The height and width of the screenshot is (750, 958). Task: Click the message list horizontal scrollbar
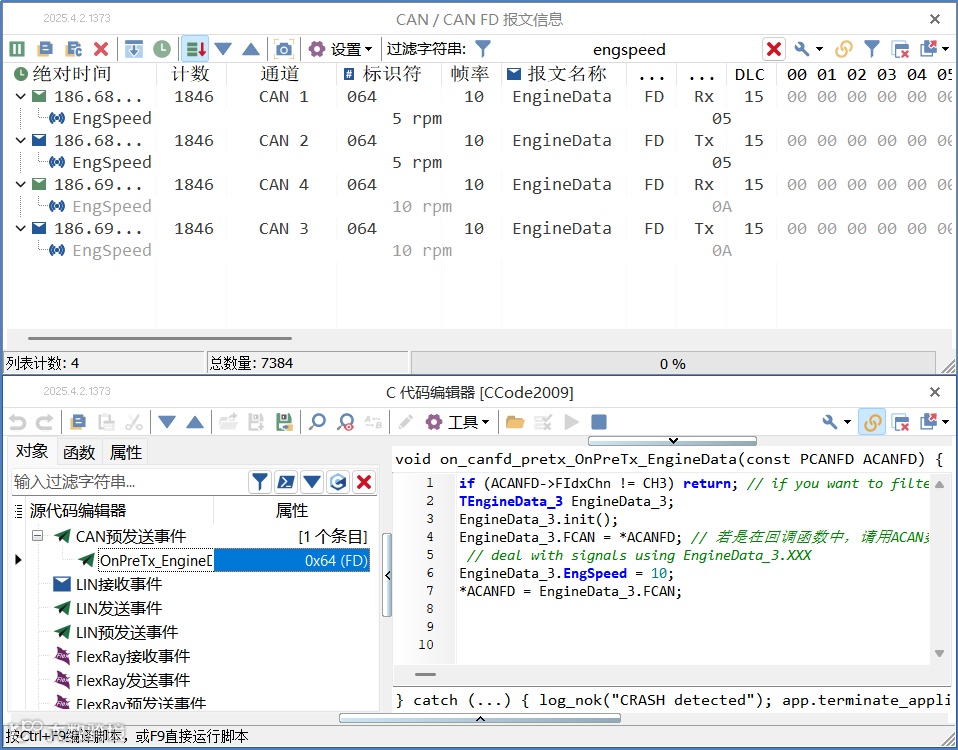(x=160, y=338)
